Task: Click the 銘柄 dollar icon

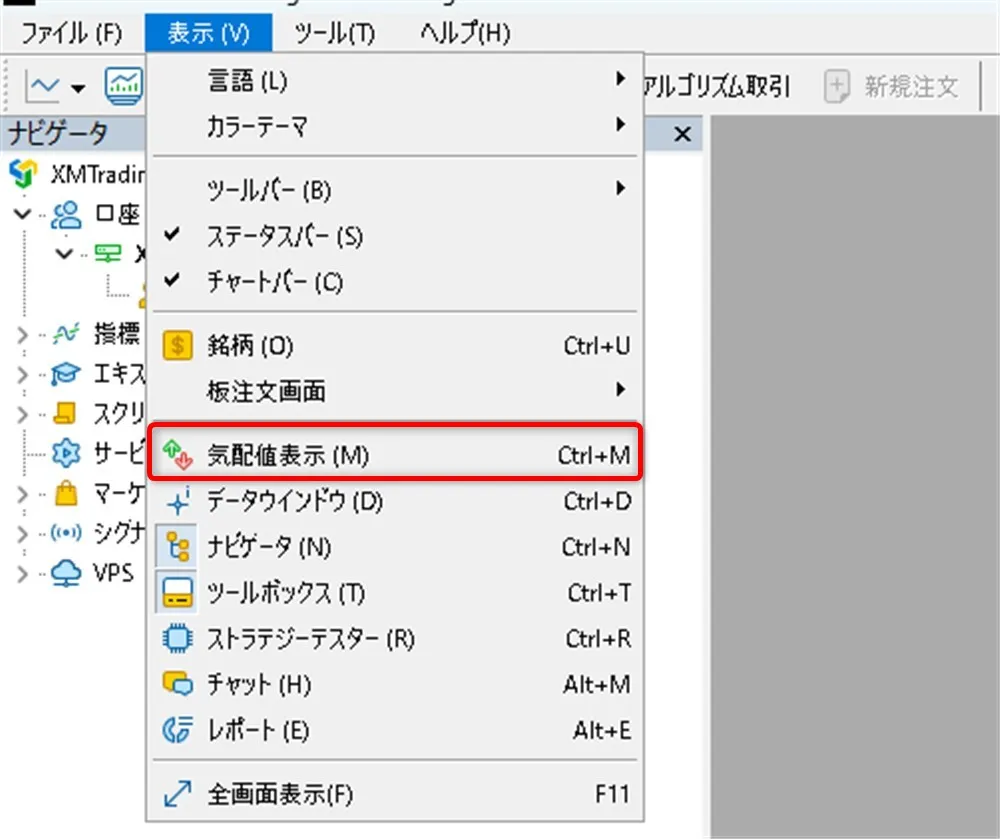Action: (x=176, y=345)
